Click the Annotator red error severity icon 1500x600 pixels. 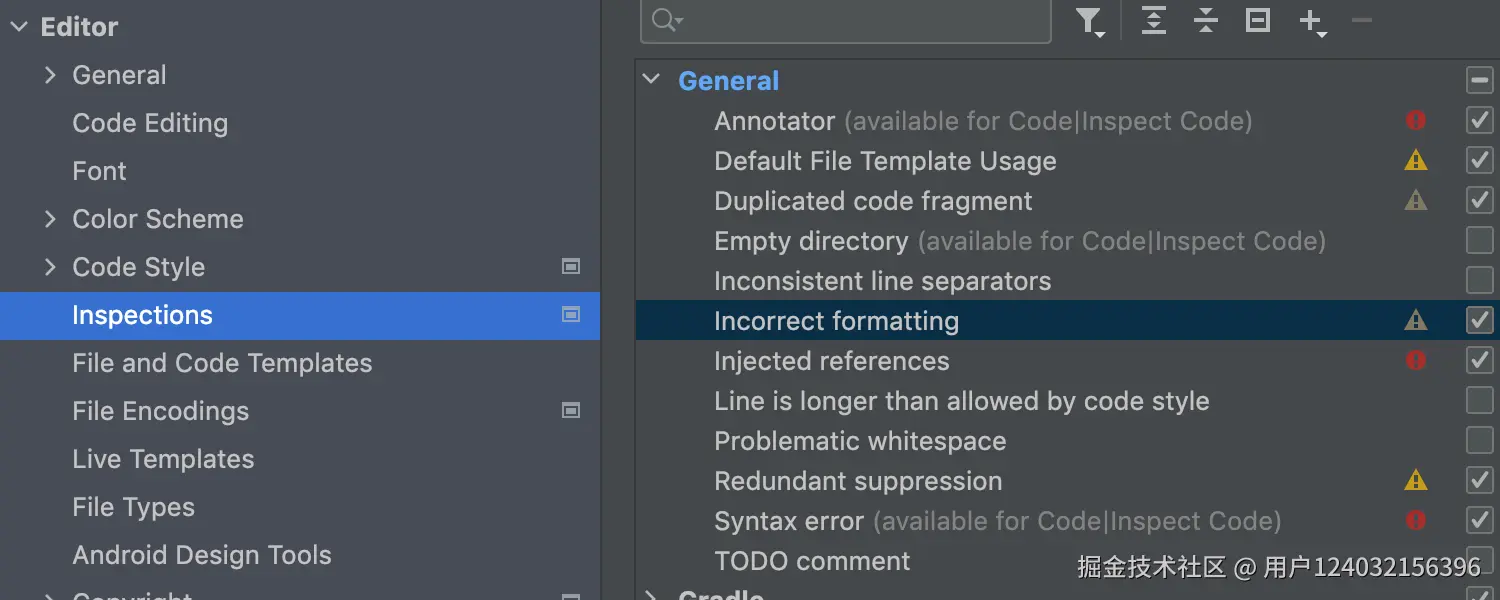(1416, 121)
